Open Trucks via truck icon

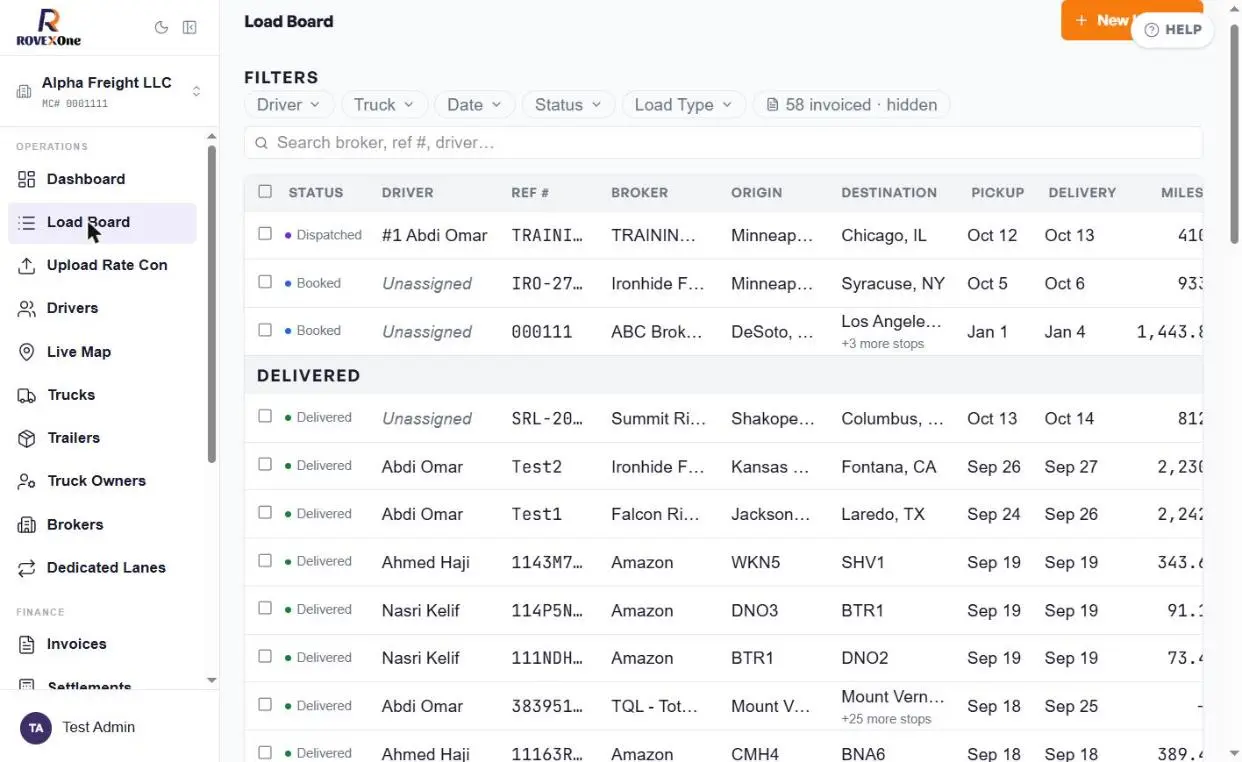[27, 395]
